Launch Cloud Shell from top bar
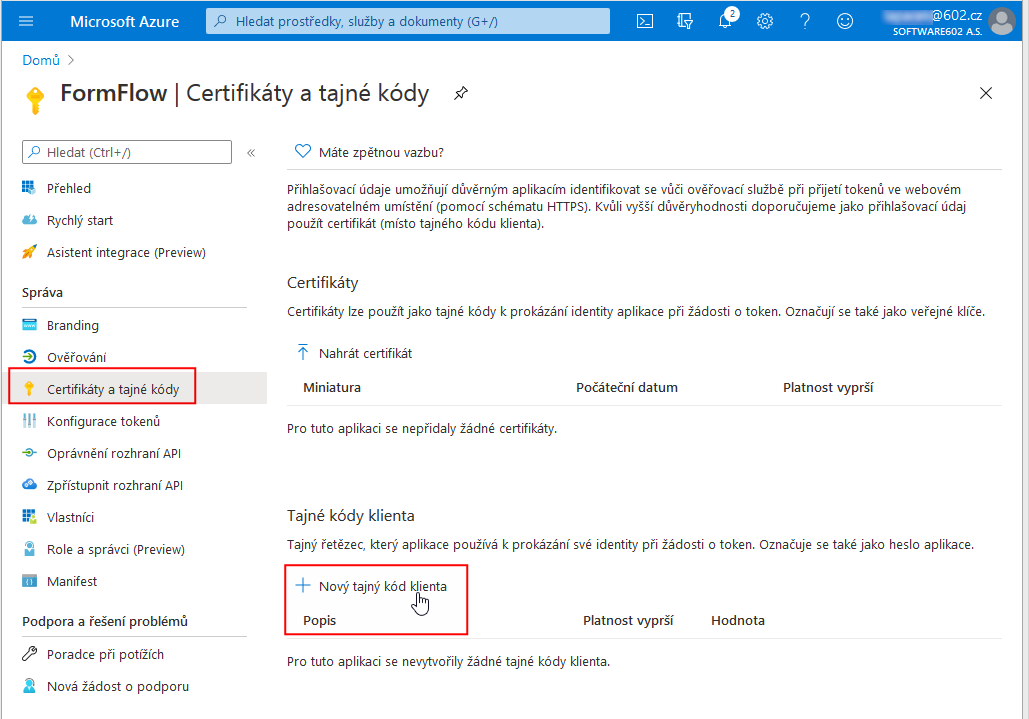The width and height of the screenshot is (1029, 719). (646, 21)
